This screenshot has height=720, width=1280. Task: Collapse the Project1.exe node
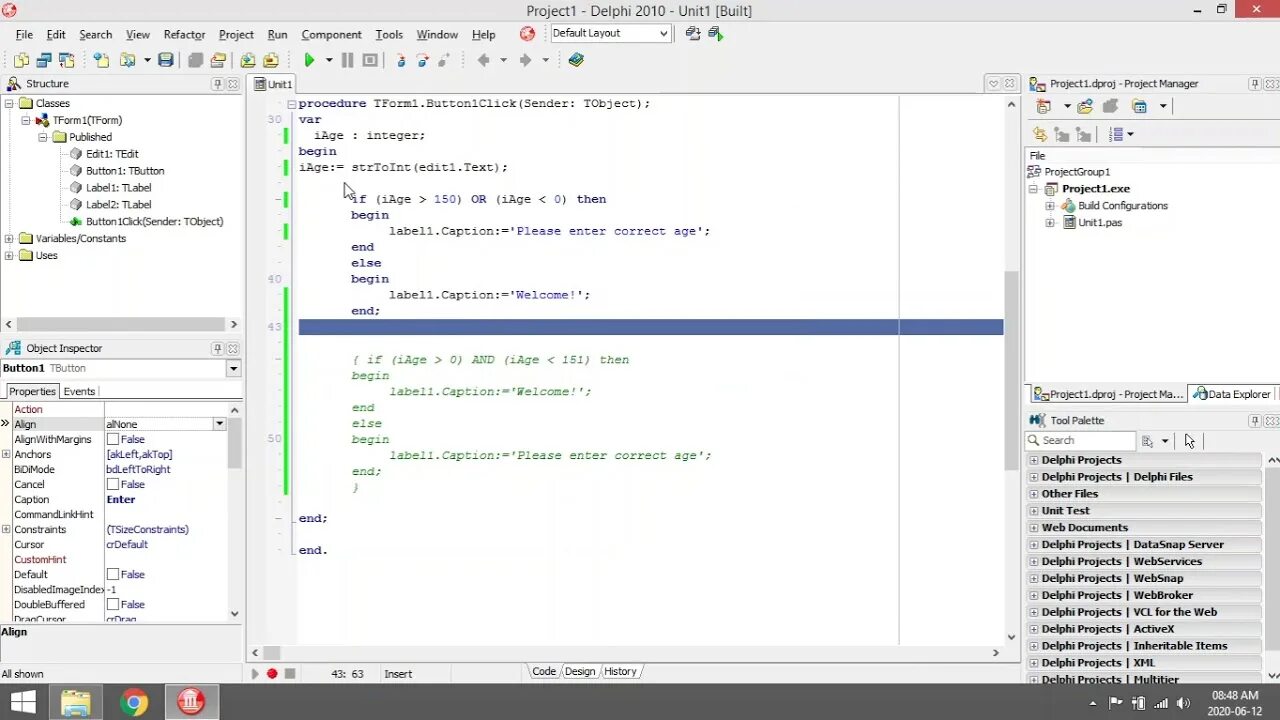tap(1034, 189)
